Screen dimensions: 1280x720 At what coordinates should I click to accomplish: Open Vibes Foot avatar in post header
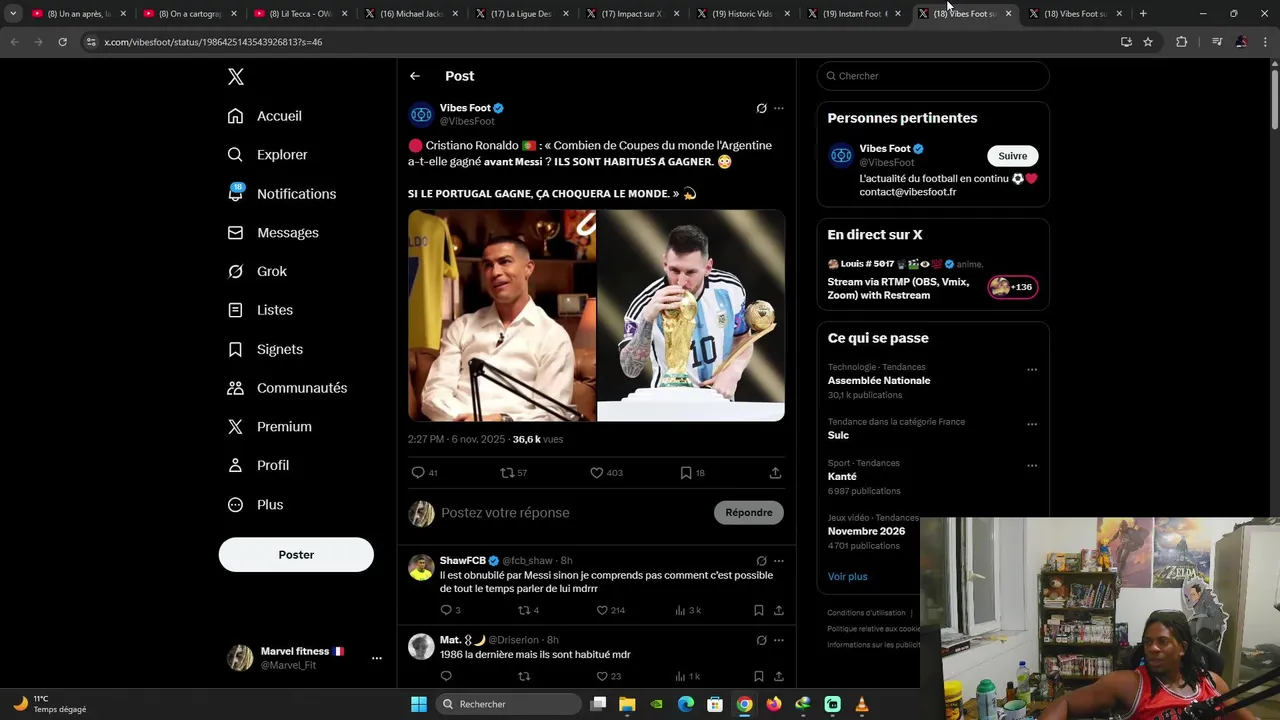tap(421, 114)
